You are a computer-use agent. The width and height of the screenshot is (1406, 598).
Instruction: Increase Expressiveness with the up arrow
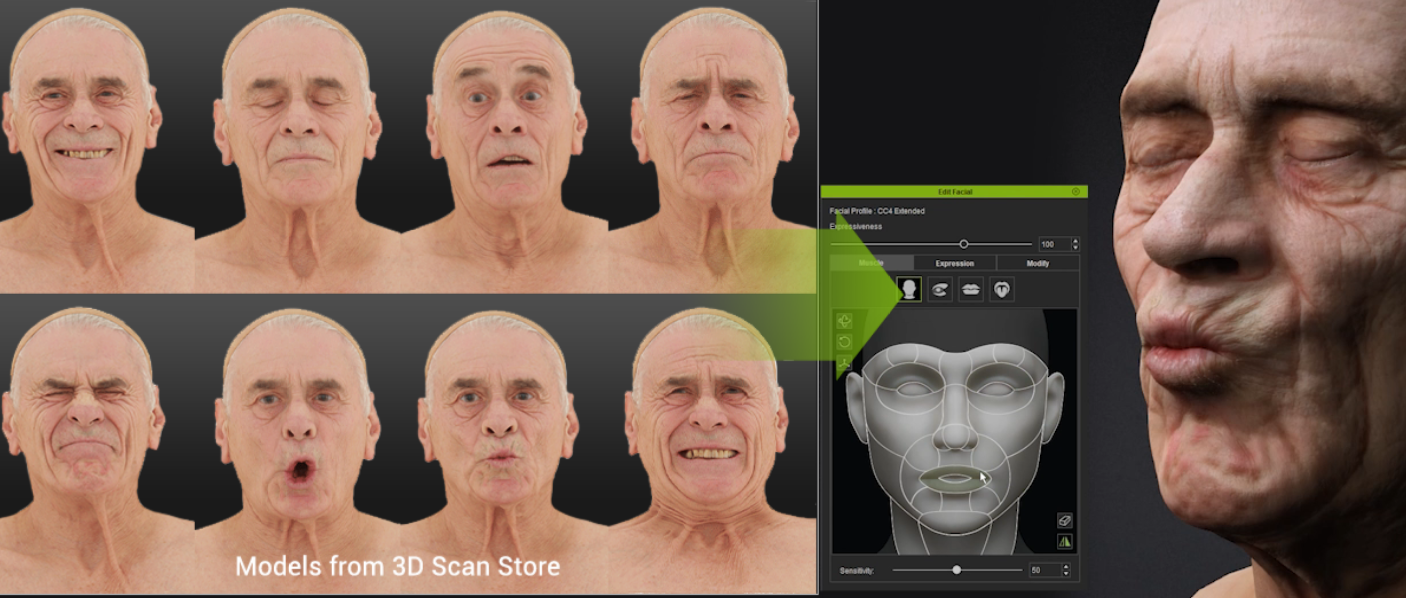coord(1075,241)
